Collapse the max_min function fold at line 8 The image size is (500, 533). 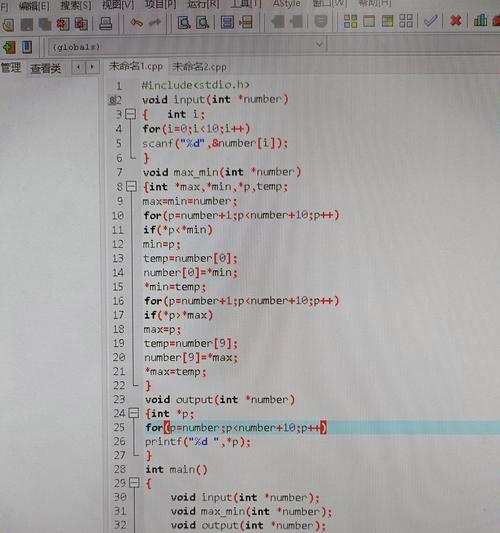point(131,186)
